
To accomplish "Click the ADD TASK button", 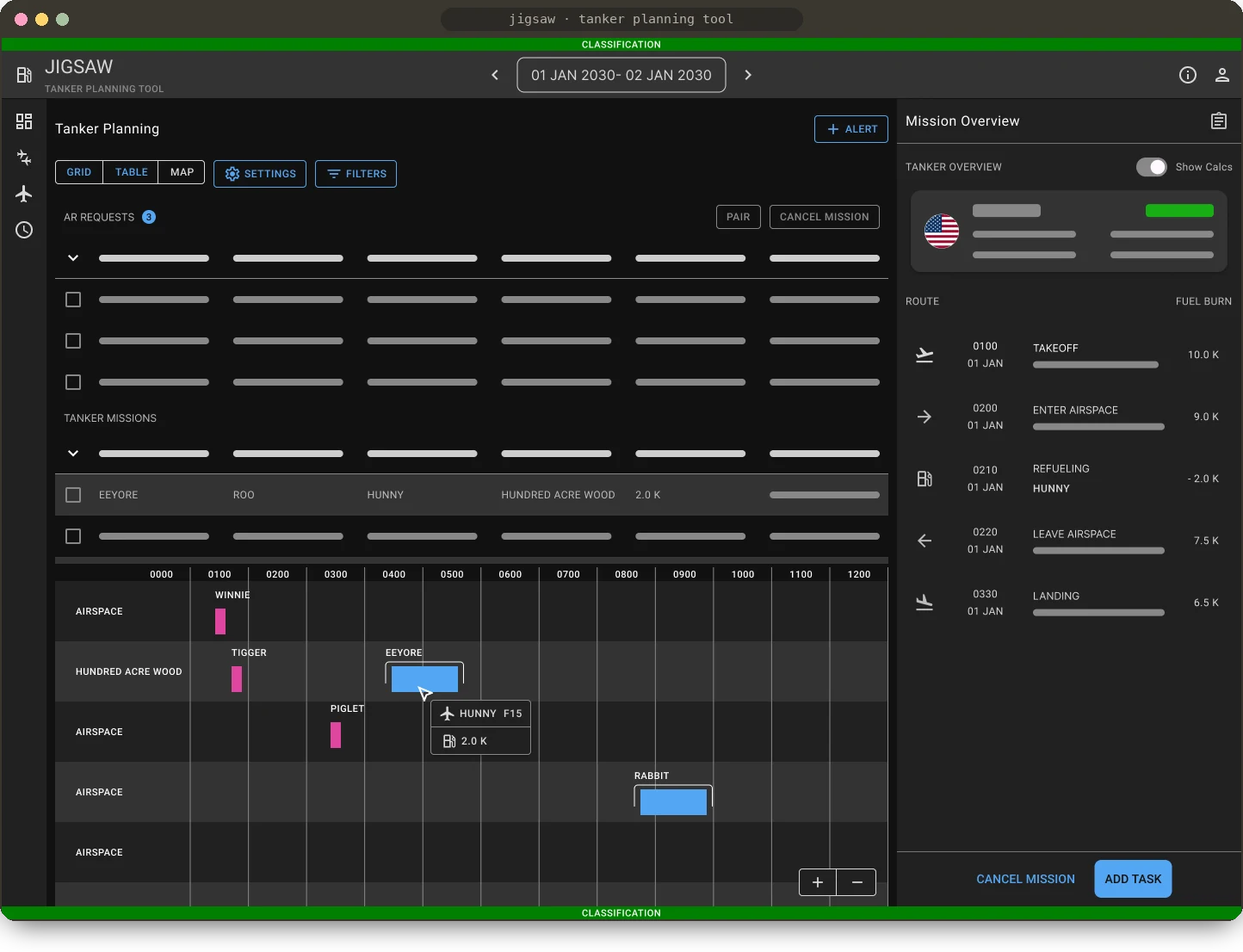I will 1133,879.
